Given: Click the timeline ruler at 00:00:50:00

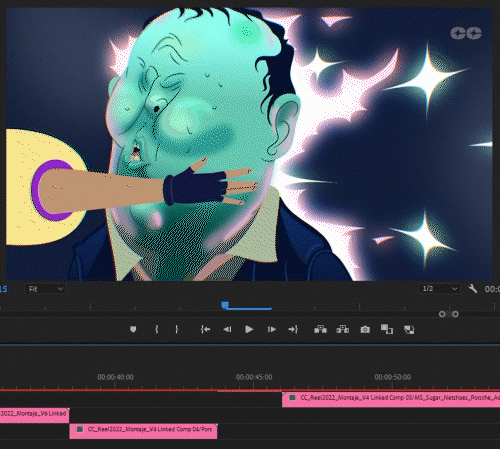Looking at the screenshot, I should (393, 377).
